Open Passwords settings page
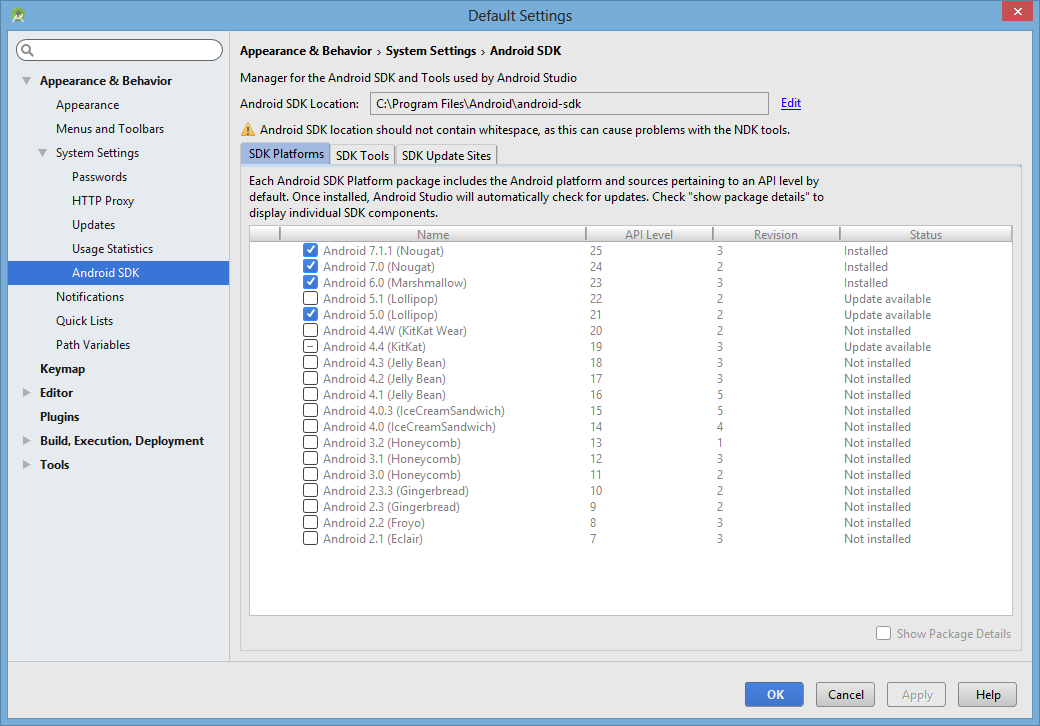The width and height of the screenshot is (1040, 726). click(99, 176)
